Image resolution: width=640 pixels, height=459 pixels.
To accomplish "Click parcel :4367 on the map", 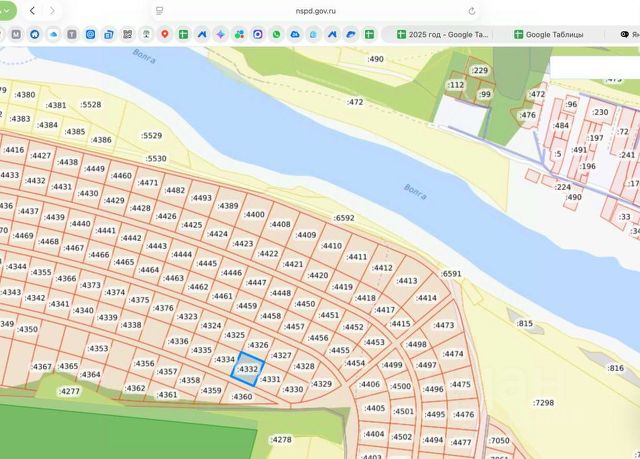I will 42,367.
